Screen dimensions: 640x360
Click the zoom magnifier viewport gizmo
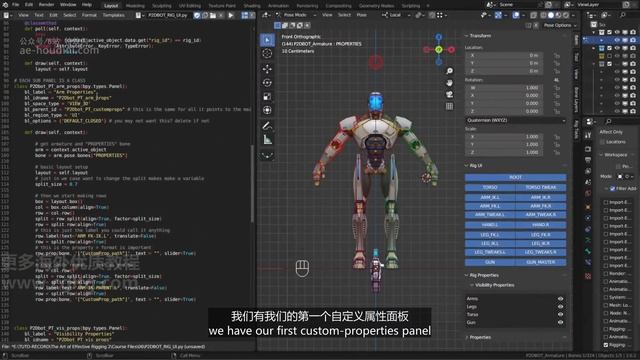[449, 71]
